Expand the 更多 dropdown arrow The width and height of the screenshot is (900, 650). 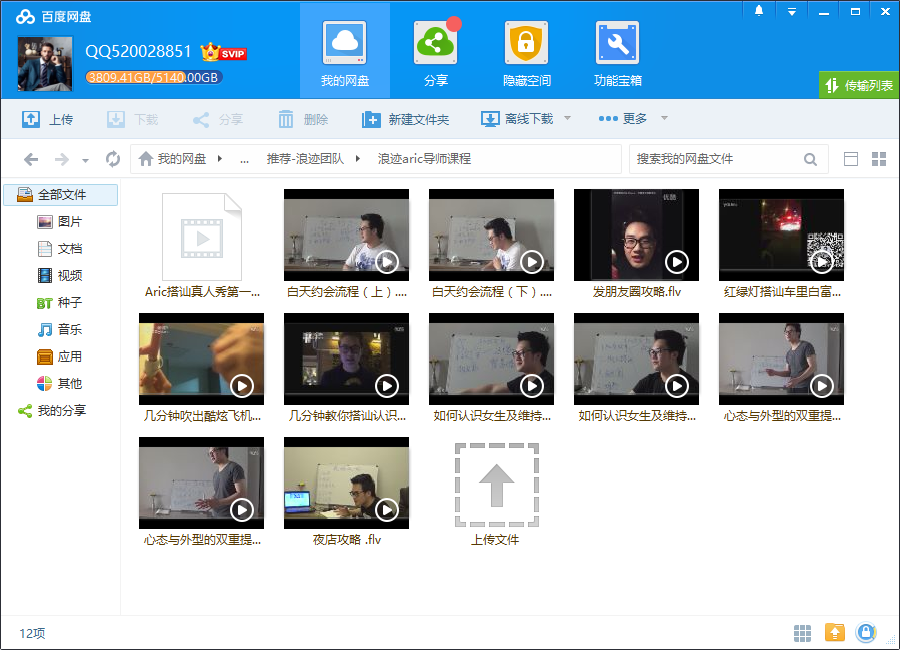(664, 118)
